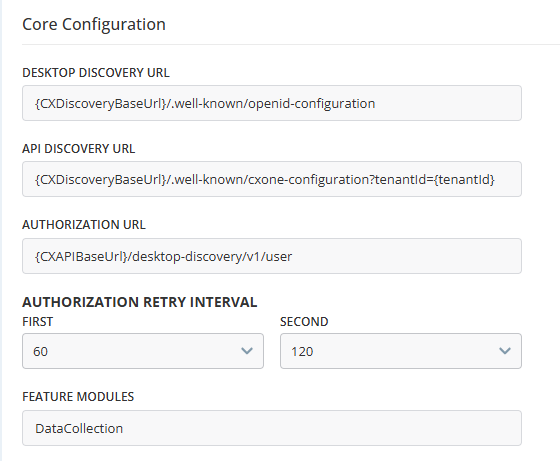
Task: Click the divider line under Core Configuration
Action: coord(291,45)
